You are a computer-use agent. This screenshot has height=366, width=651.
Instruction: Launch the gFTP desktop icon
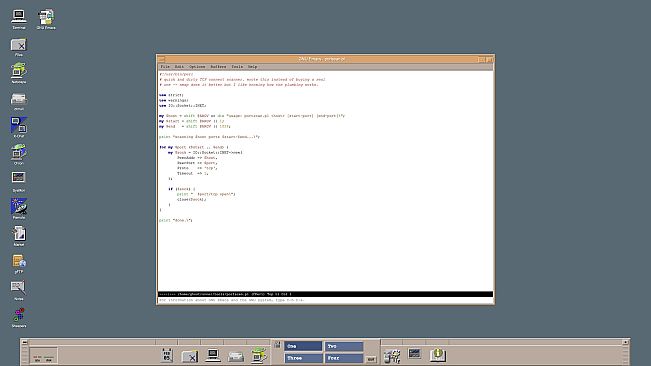pos(19,263)
